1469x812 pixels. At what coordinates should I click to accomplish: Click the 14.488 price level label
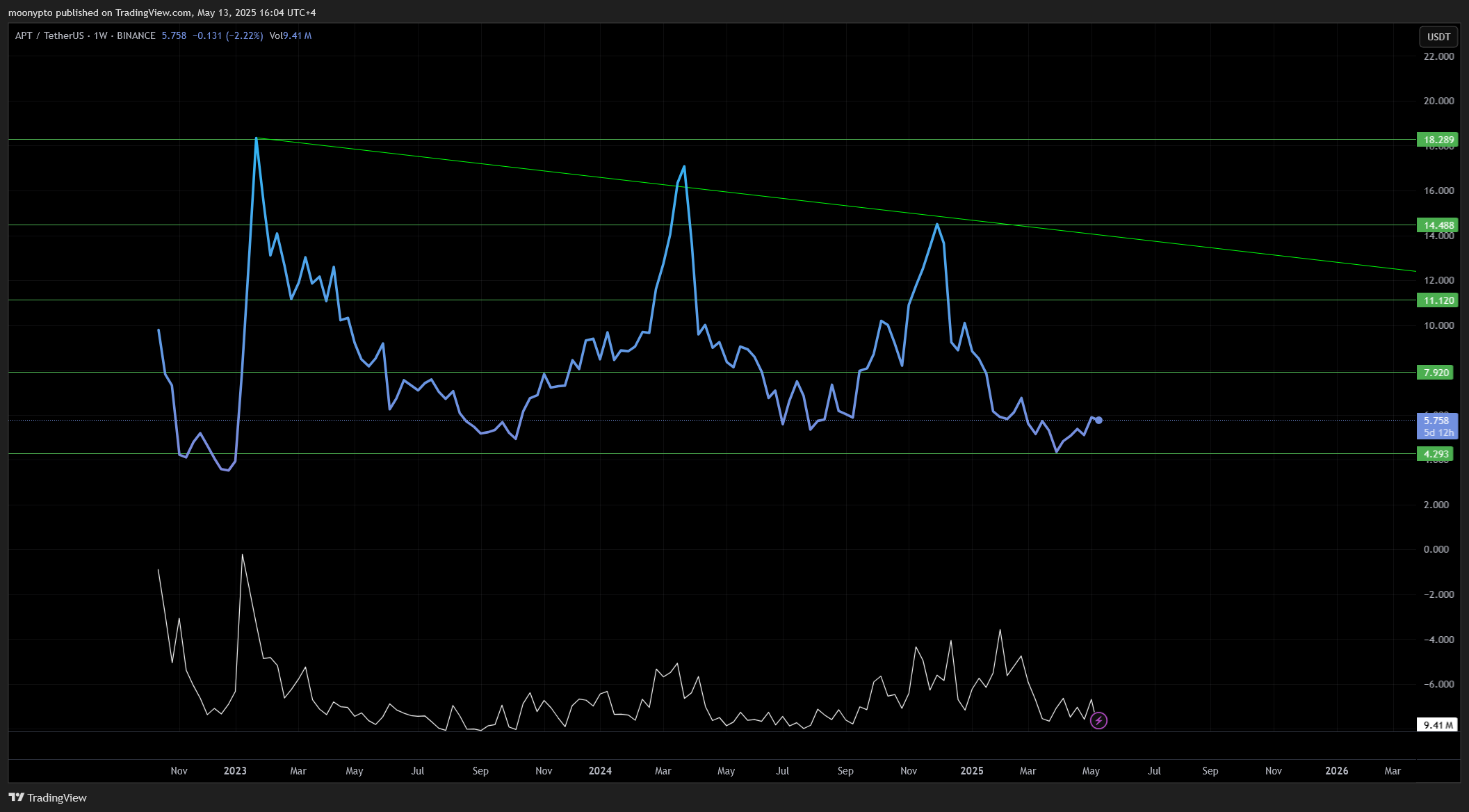[1438, 225]
